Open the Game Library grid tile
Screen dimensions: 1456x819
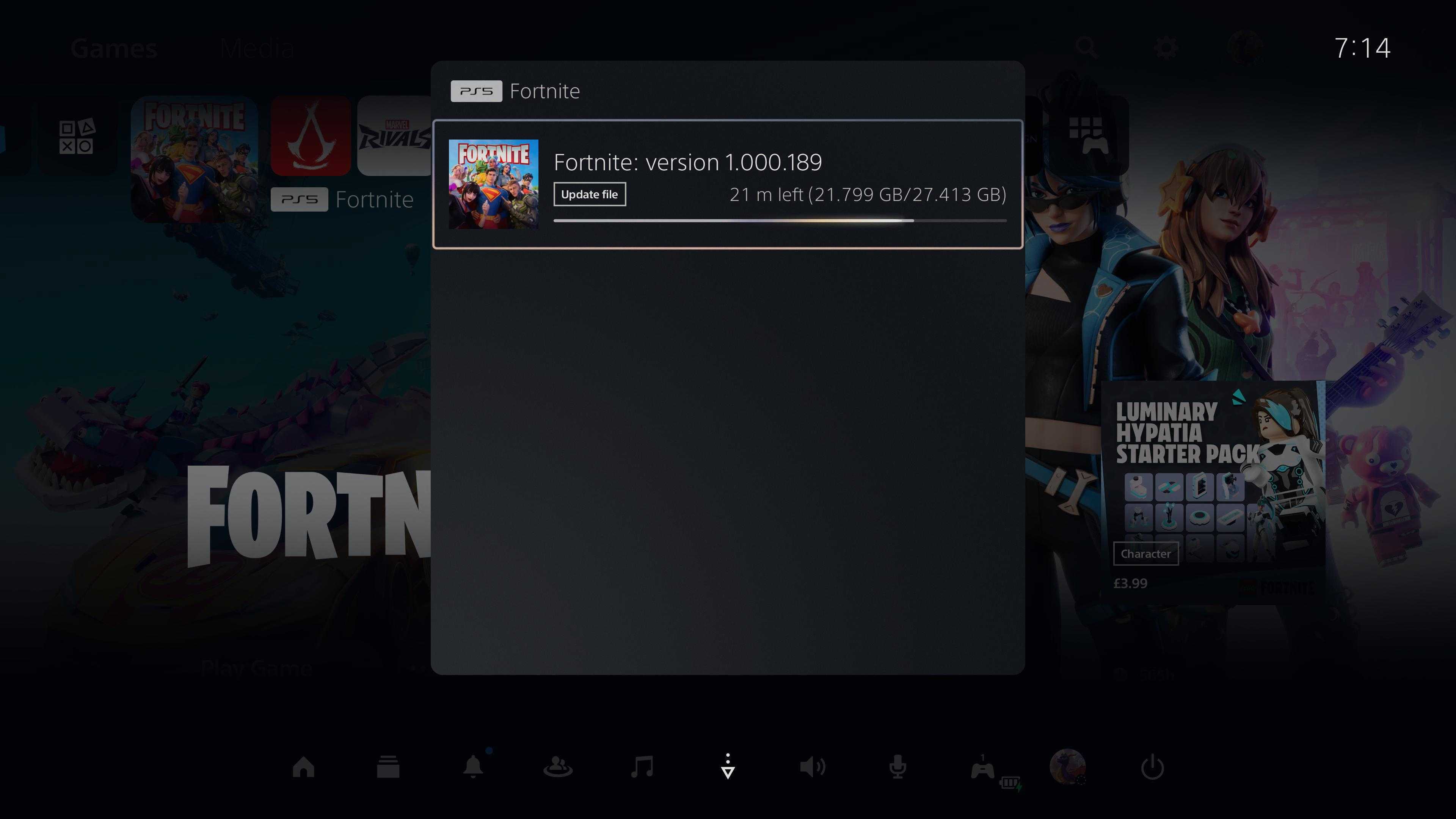[x=1088, y=136]
